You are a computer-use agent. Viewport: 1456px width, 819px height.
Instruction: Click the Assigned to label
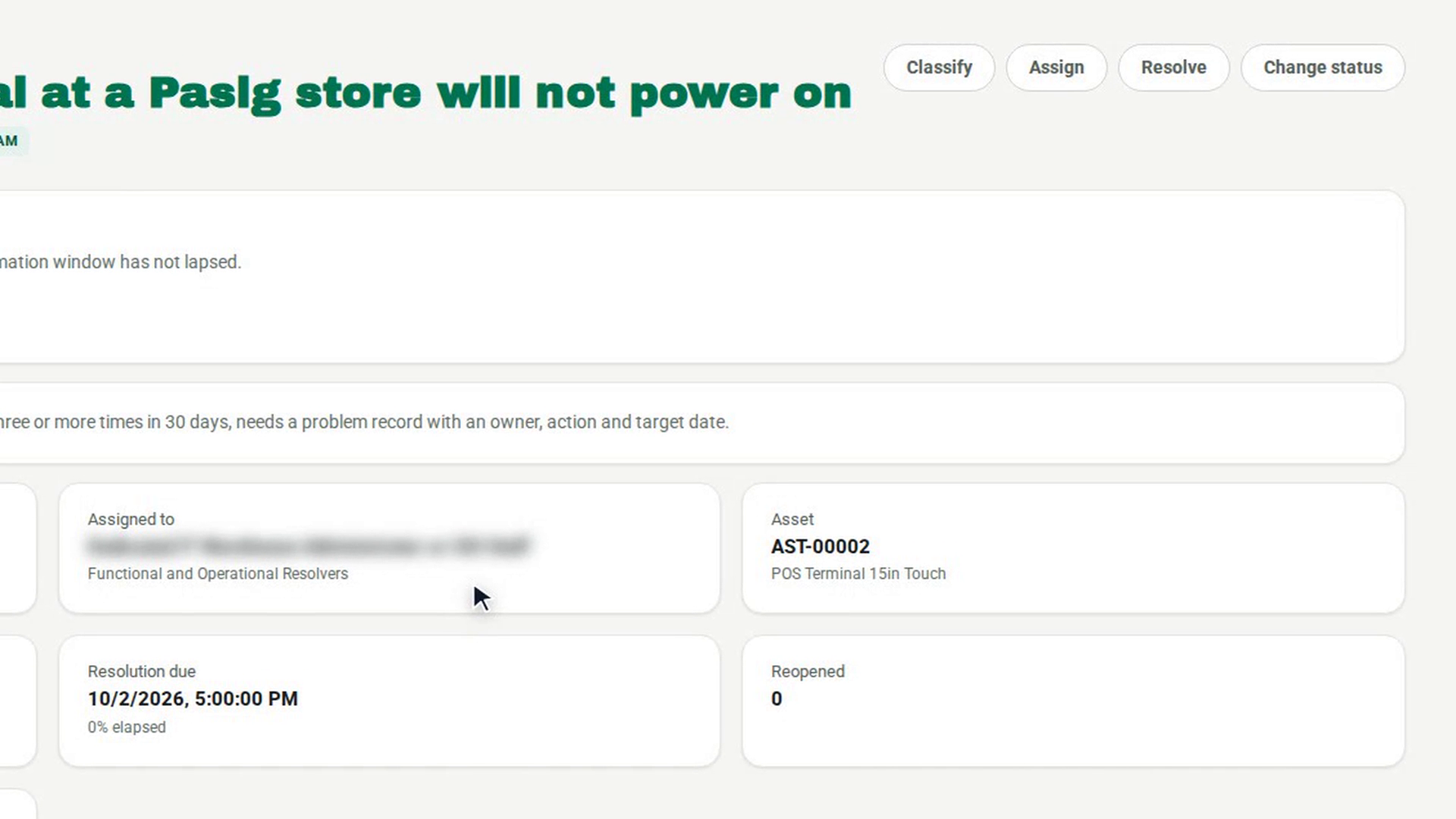[x=130, y=519]
